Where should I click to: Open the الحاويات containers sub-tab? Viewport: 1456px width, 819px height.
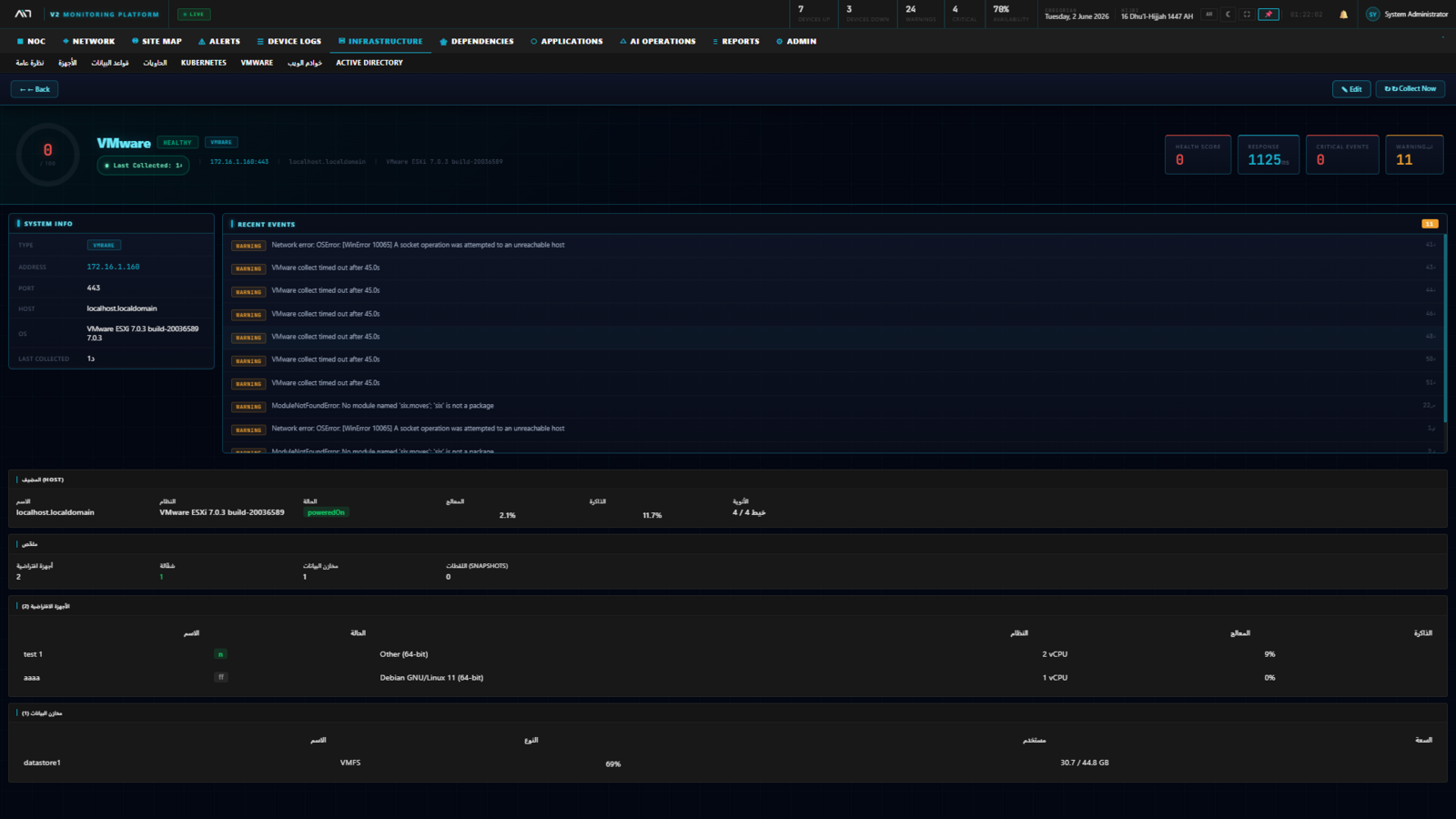(x=155, y=63)
